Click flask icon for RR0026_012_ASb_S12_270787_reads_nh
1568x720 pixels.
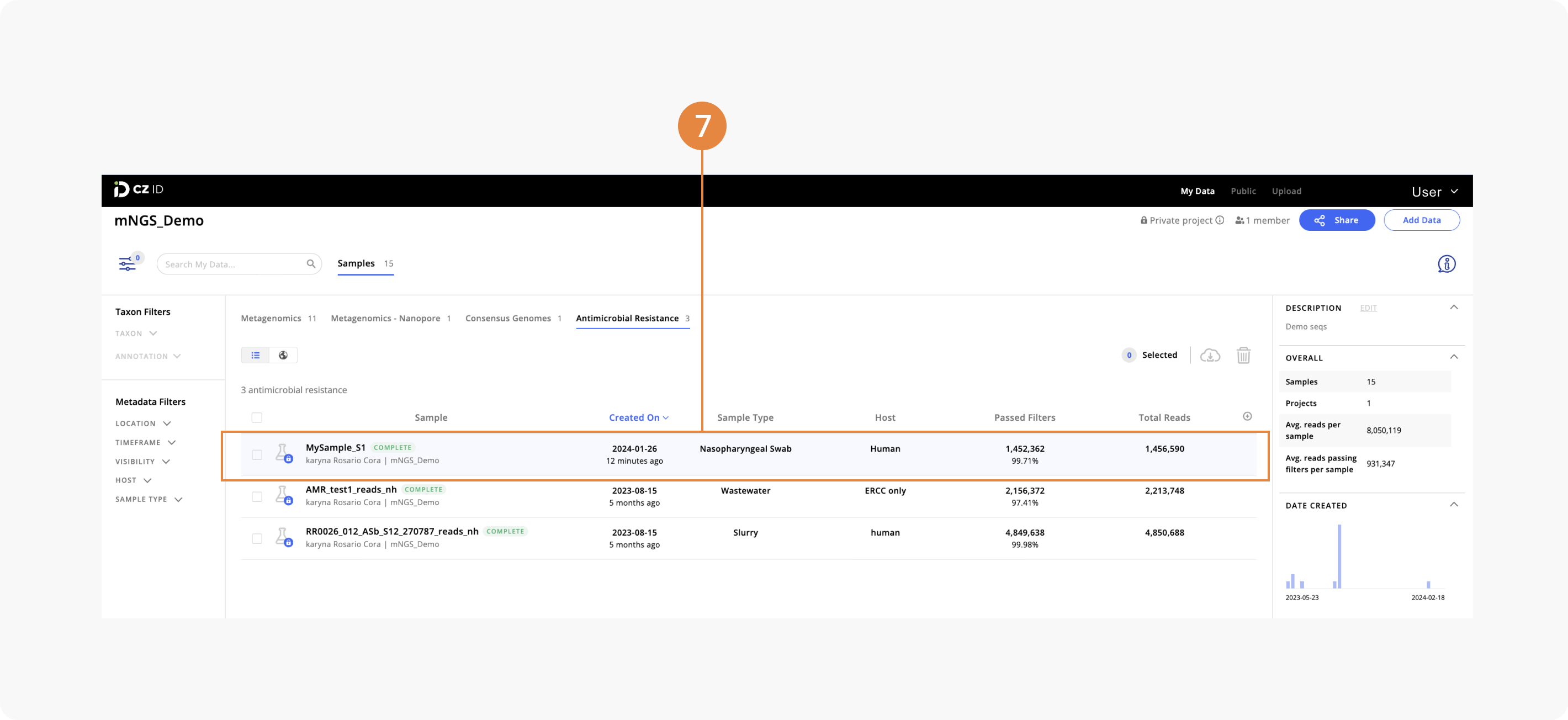pyautogui.click(x=284, y=537)
